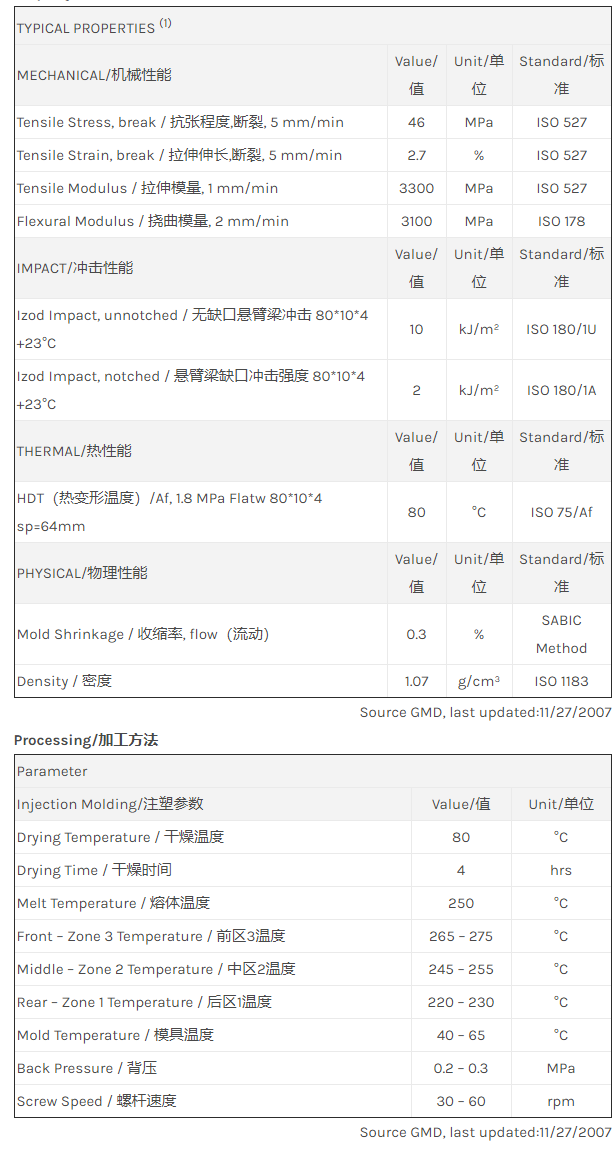This screenshot has height=1161, width=612.
Task: Click the footnote (1) superscript beside TYPICAL PROPERTIES
Action: click(x=165, y=24)
